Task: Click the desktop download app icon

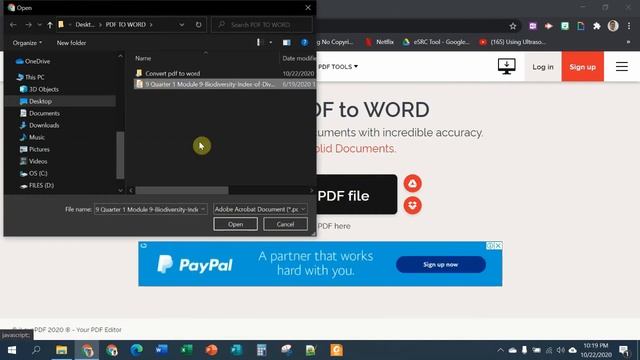Action: click(x=507, y=67)
